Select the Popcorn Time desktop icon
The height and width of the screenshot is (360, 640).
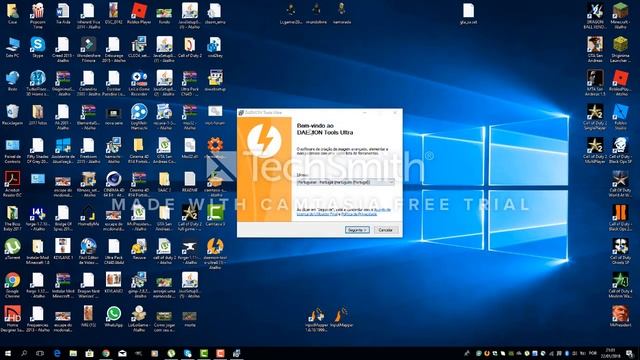tap(38, 16)
